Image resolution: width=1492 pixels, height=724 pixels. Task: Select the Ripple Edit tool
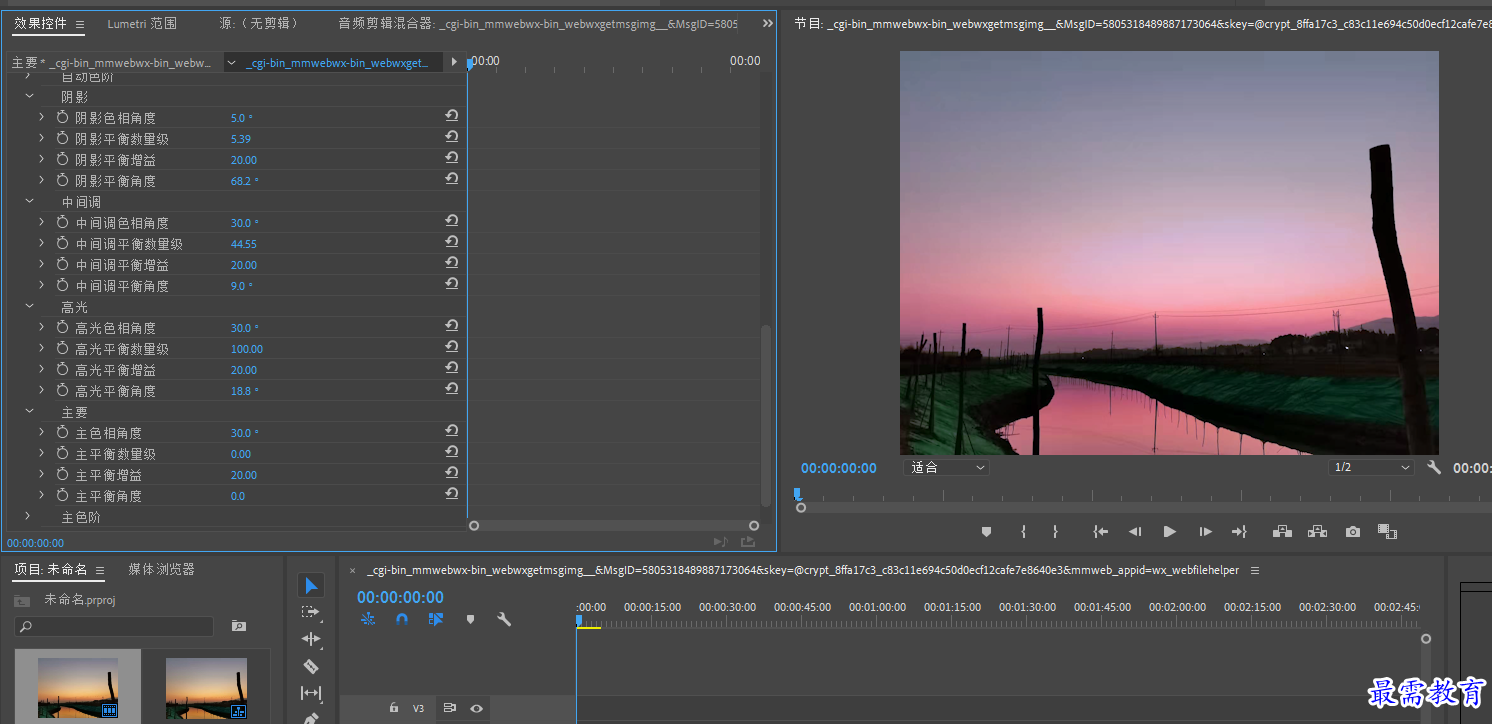pos(311,639)
